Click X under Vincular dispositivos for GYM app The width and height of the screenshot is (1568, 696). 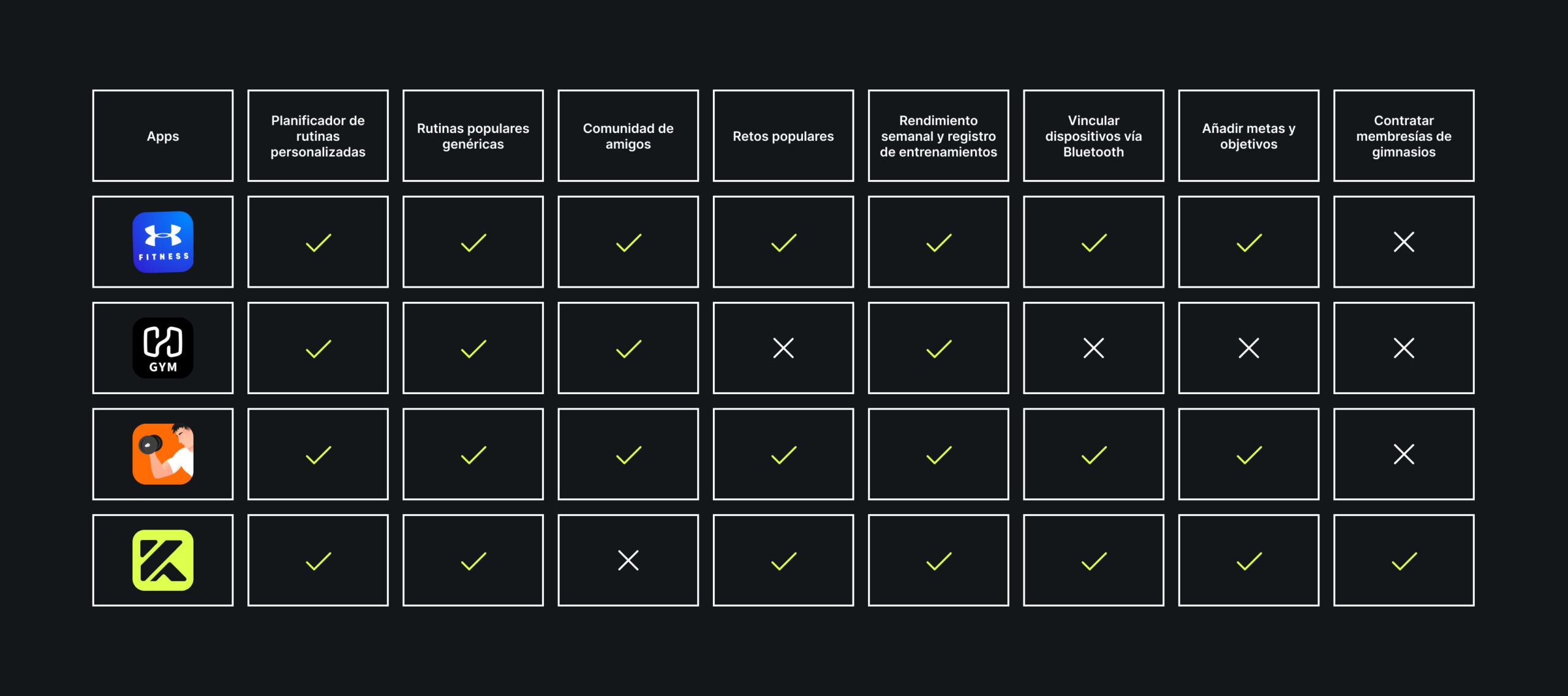(1093, 348)
